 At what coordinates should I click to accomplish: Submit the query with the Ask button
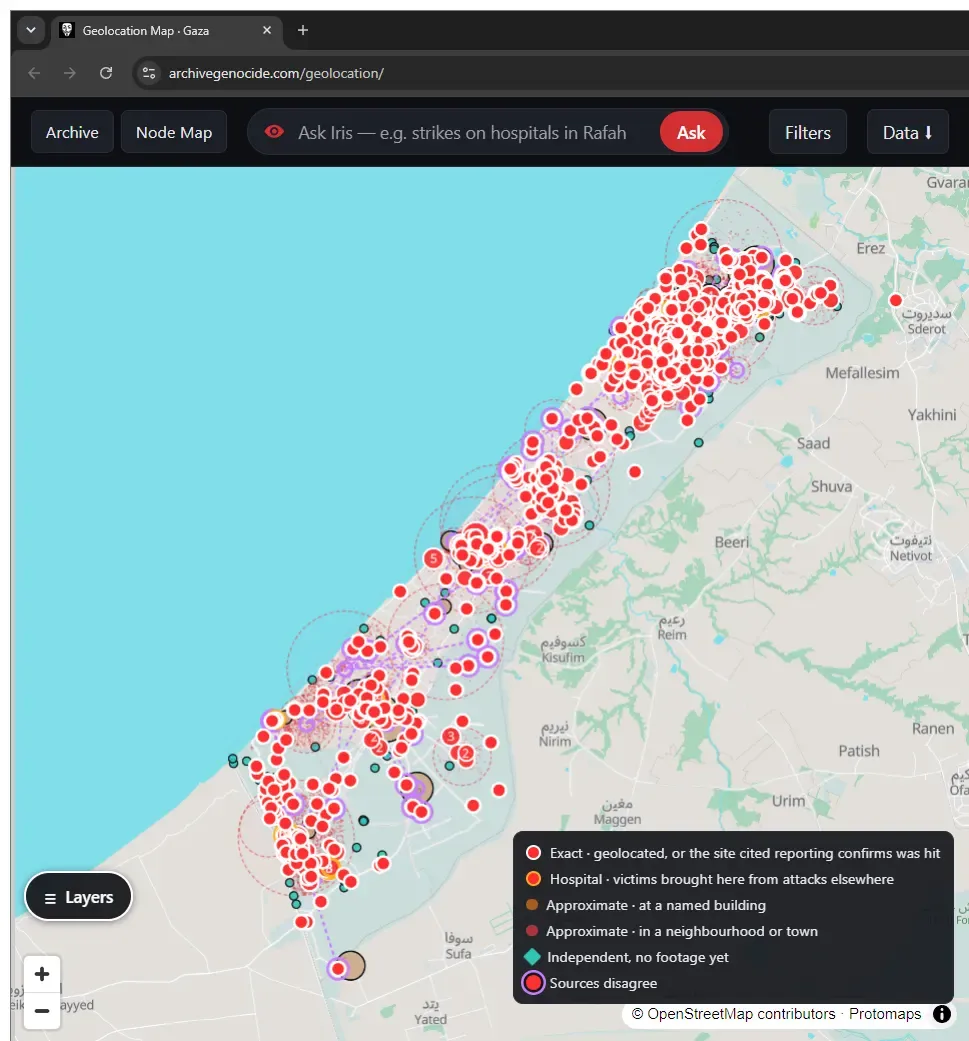[691, 132]
